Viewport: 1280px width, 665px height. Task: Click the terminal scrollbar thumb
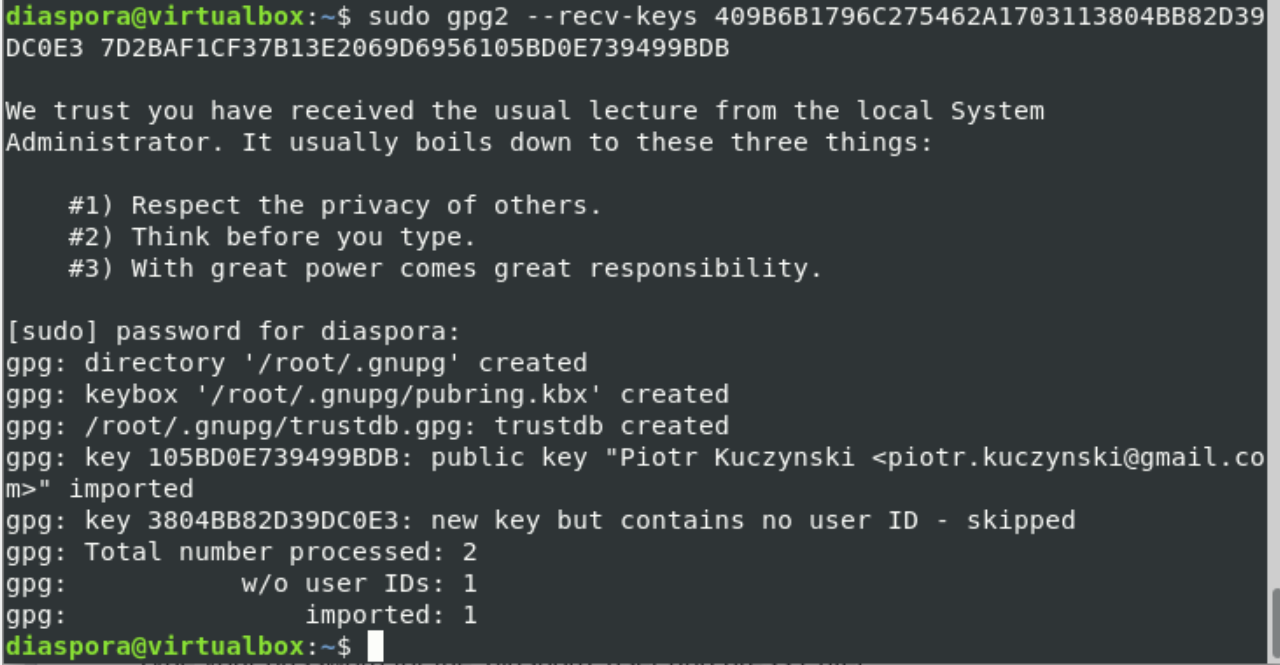(x=1275, y=624)
